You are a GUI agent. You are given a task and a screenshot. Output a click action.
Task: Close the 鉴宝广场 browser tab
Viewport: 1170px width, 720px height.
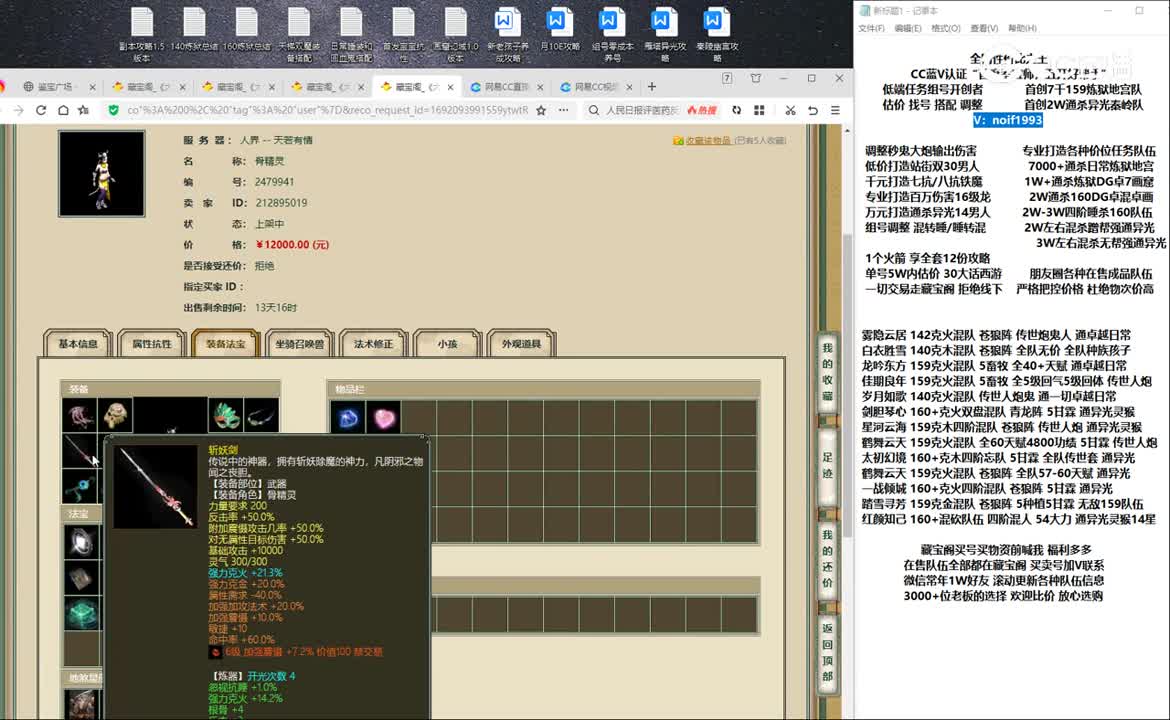(x=92, y=87)
